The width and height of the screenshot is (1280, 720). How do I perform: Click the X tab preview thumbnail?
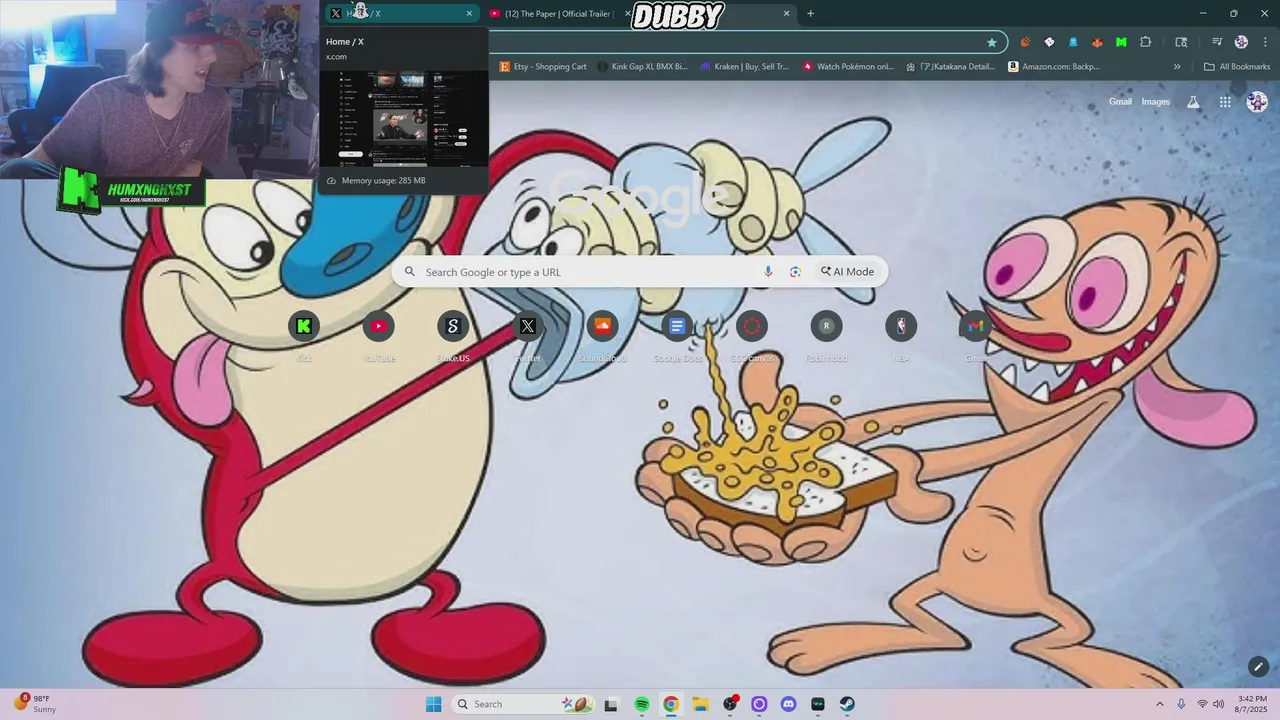tap(404, 118)
